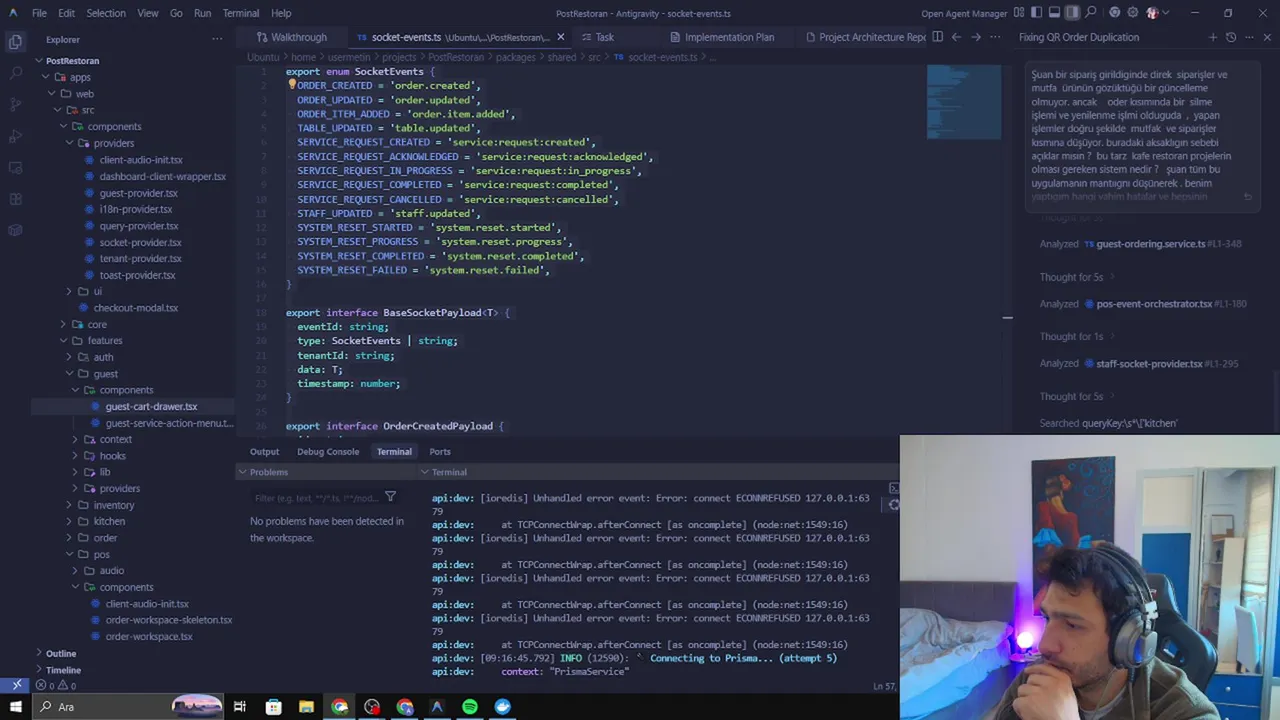Click PostRestoran breadcrumb in editor path
This screenshot has height=720, width=1280.
pos(456,57)
